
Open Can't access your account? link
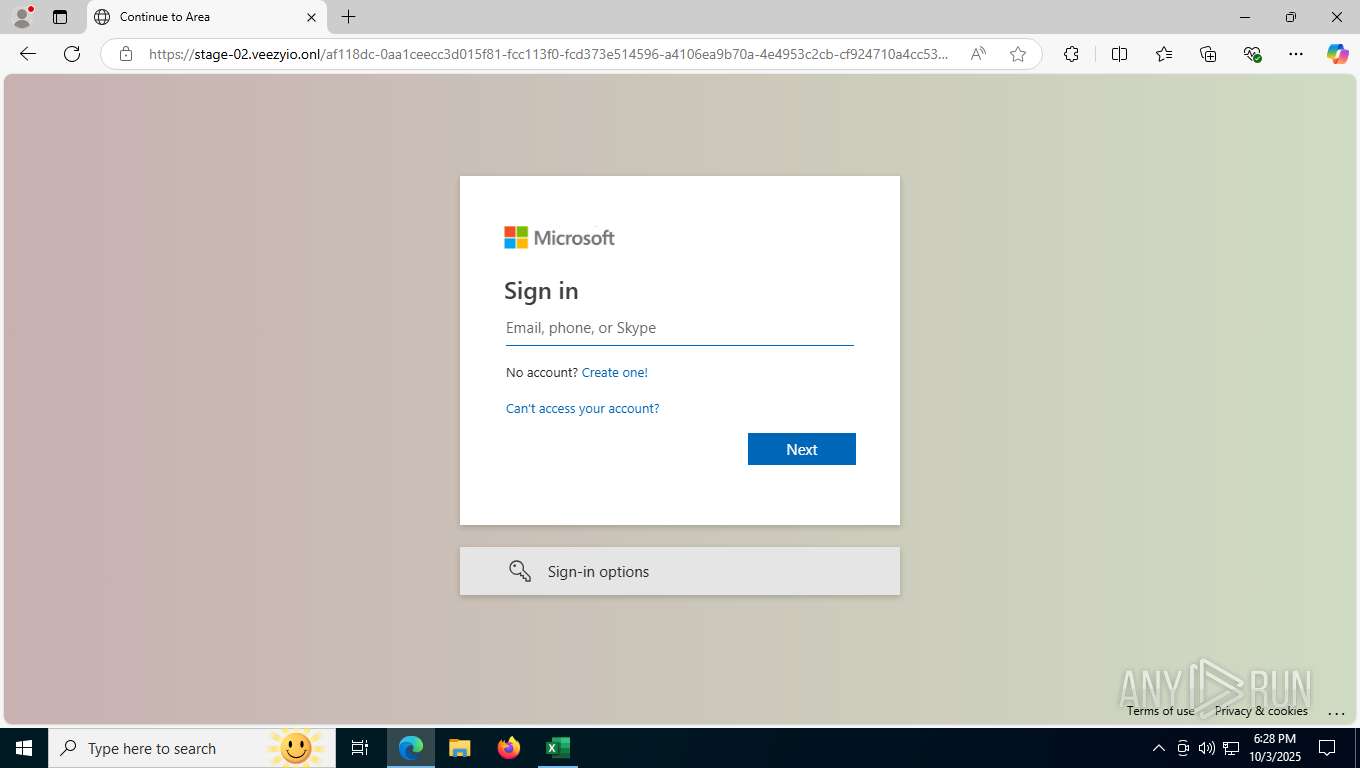pyautogui.click(x=582, y=408)
